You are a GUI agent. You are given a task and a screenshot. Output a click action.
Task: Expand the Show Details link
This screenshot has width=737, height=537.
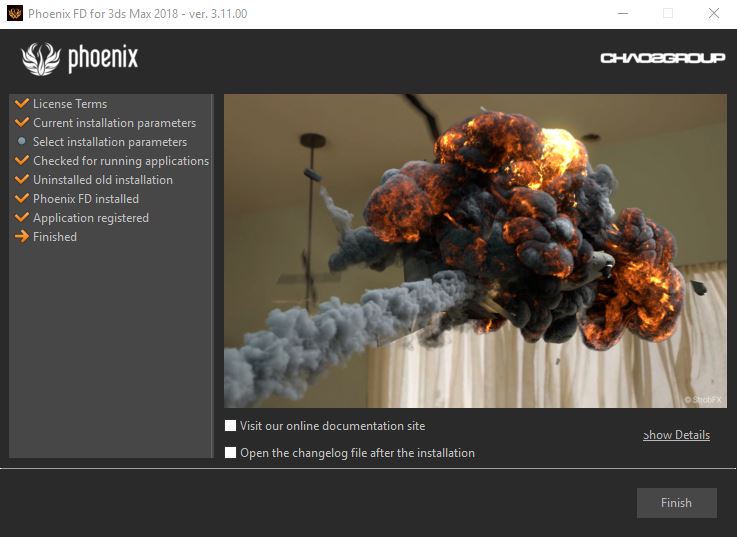676,435
